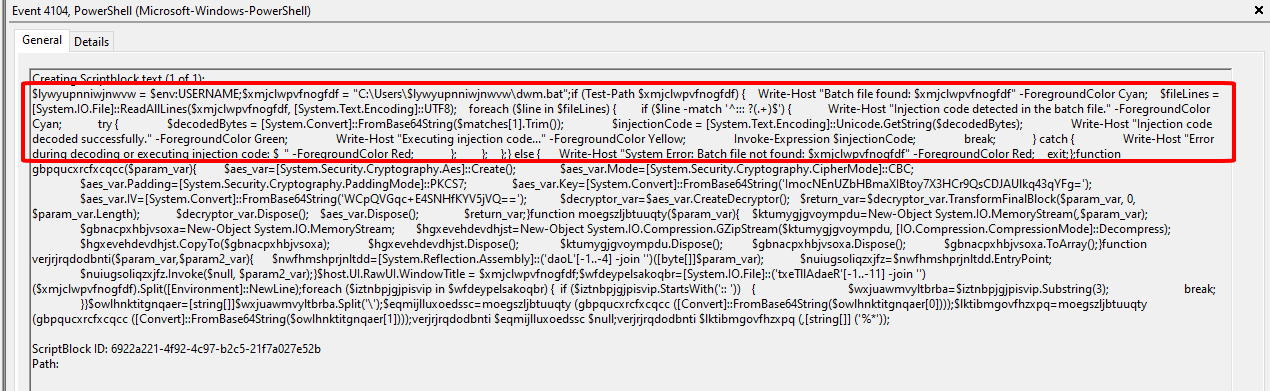Switch to the Details tab

91,42
